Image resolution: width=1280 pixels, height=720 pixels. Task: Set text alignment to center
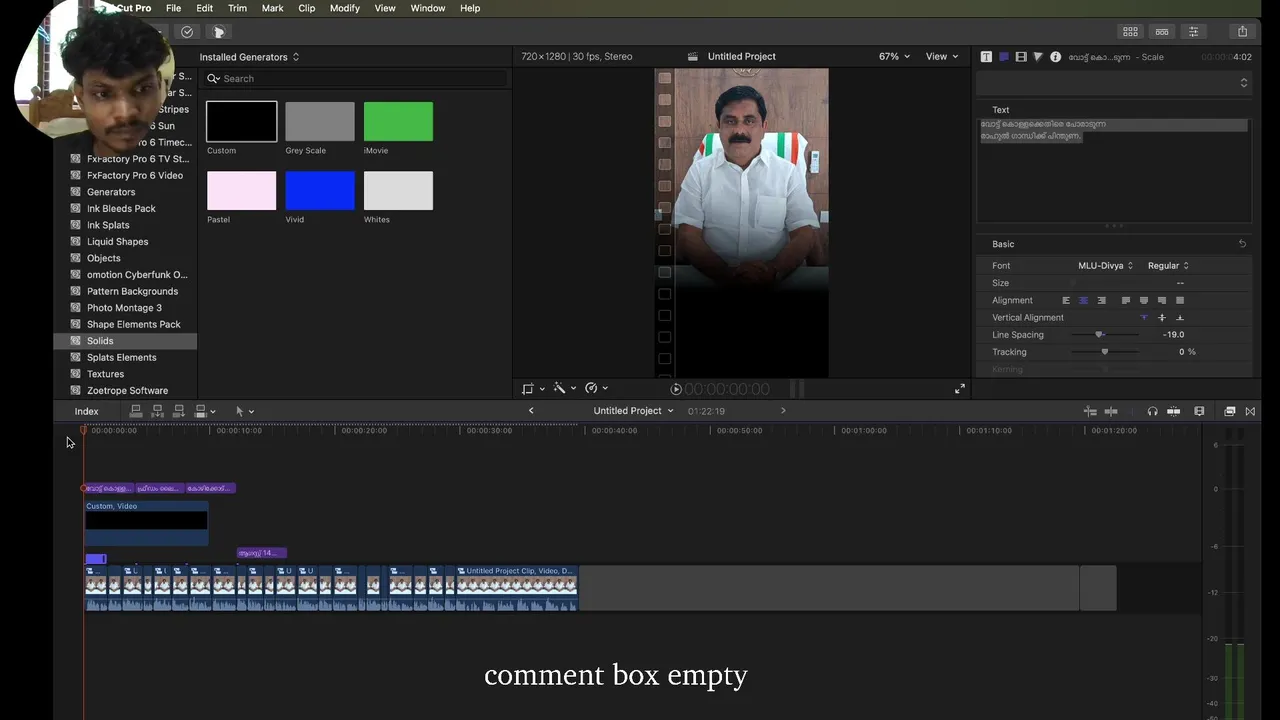click(1083, 300)
